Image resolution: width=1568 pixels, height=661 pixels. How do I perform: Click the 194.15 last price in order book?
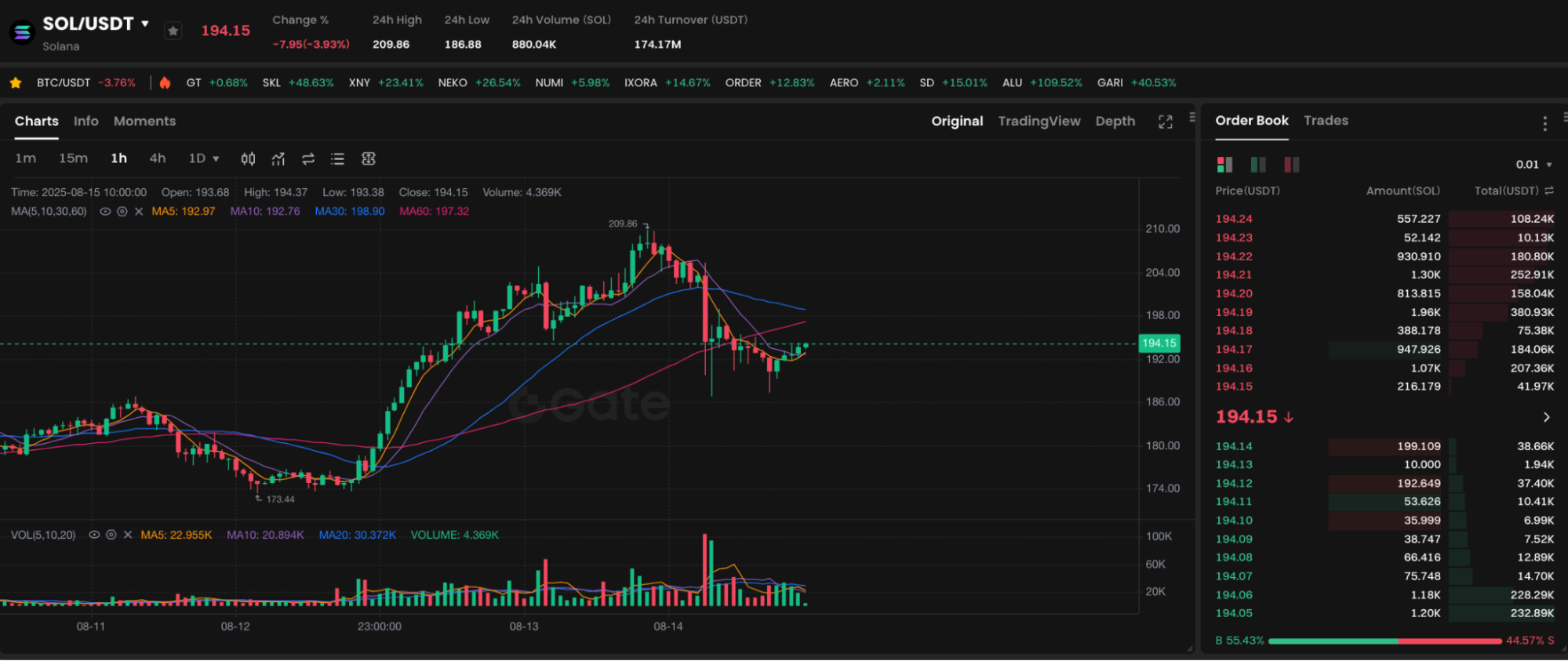(x=1246, y=416)
